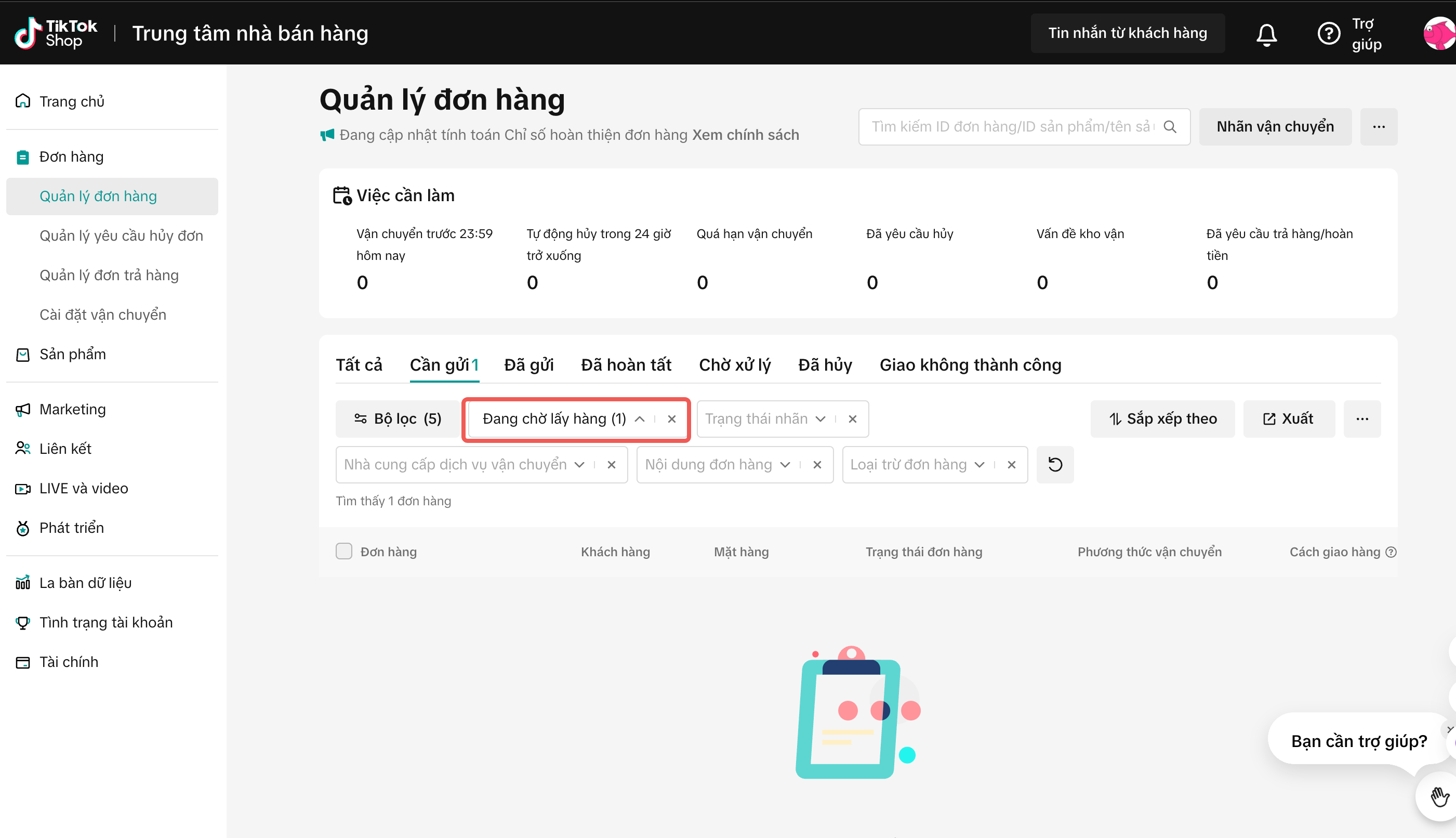Open the help question mark icon
Viewport: 1456px width, 838px height.
tap(1328, 33)
